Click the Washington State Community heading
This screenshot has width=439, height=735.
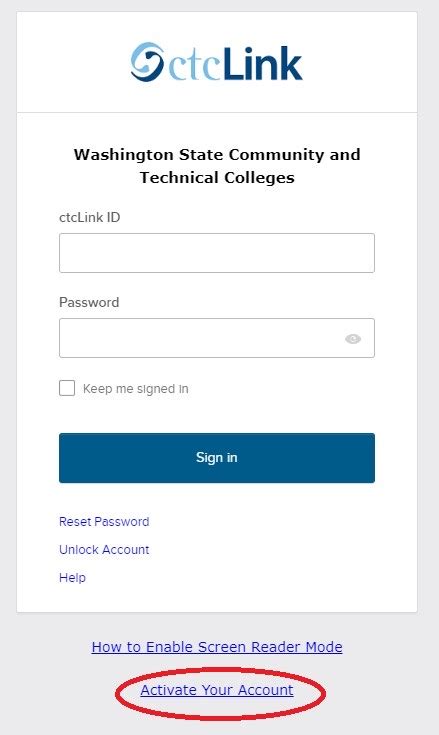(217, 155)
